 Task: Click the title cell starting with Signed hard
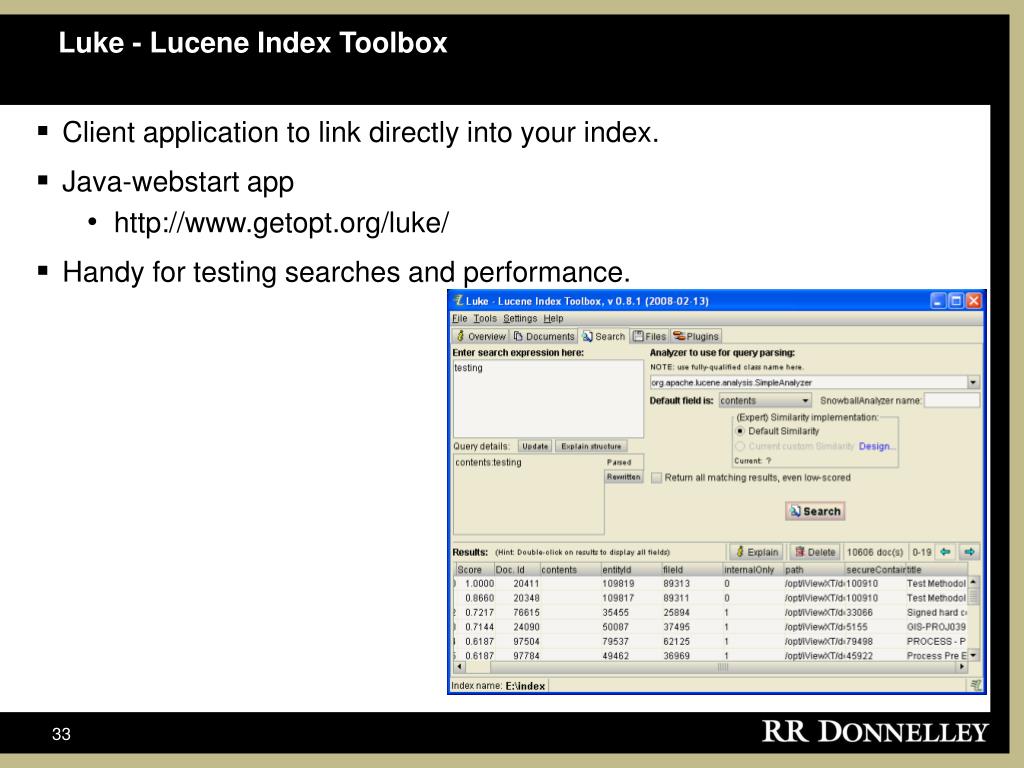pyautogui.click(x=936, y=613)
